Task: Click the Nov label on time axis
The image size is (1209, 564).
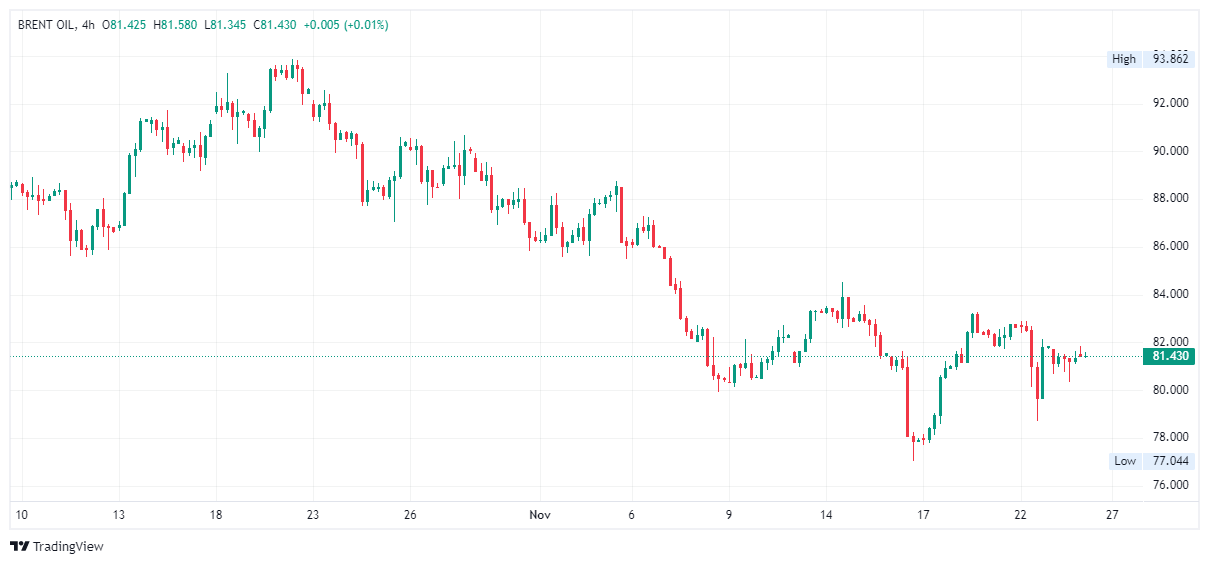Action: (540, 515)
